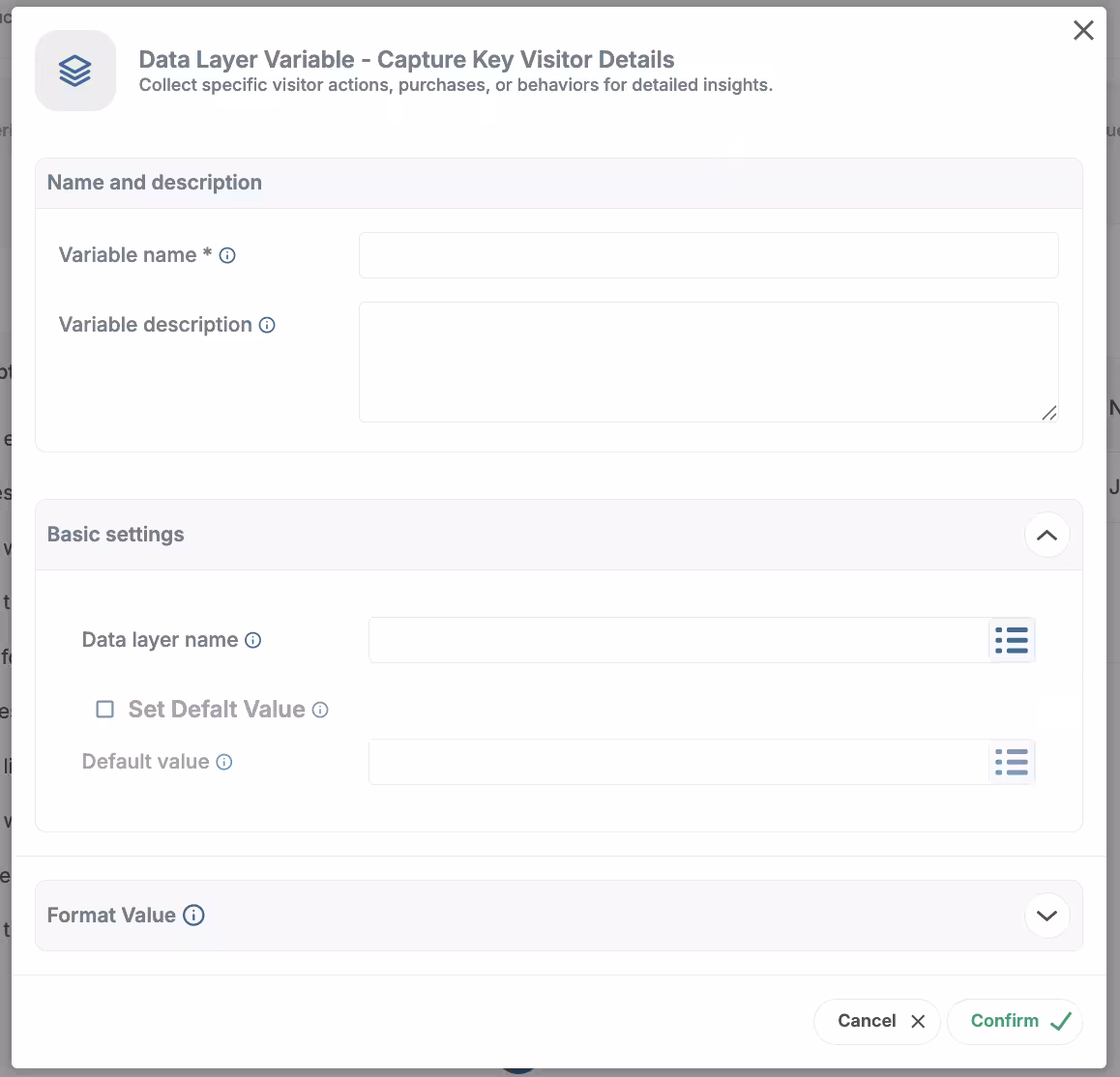1120x1077 pixels.
Task: Close the Data Layer Variable dialog
Action: [1083, 30]
